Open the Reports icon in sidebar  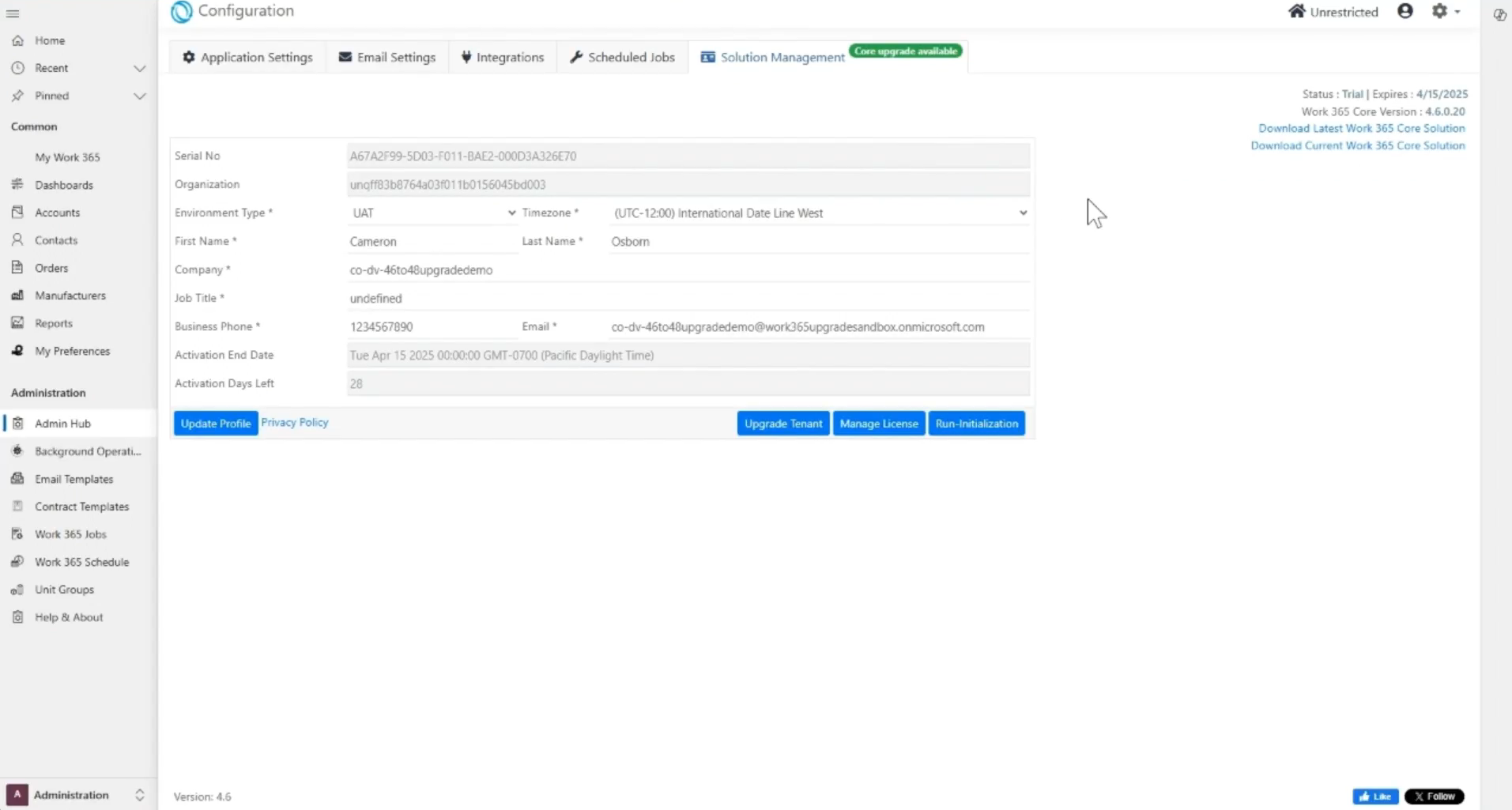[17, 323]
